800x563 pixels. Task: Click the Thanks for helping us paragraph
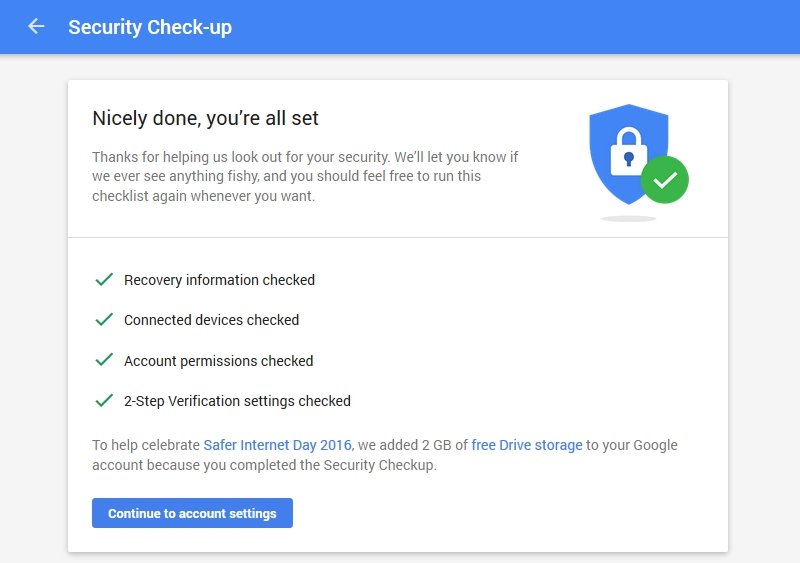[x=305, y=176]
